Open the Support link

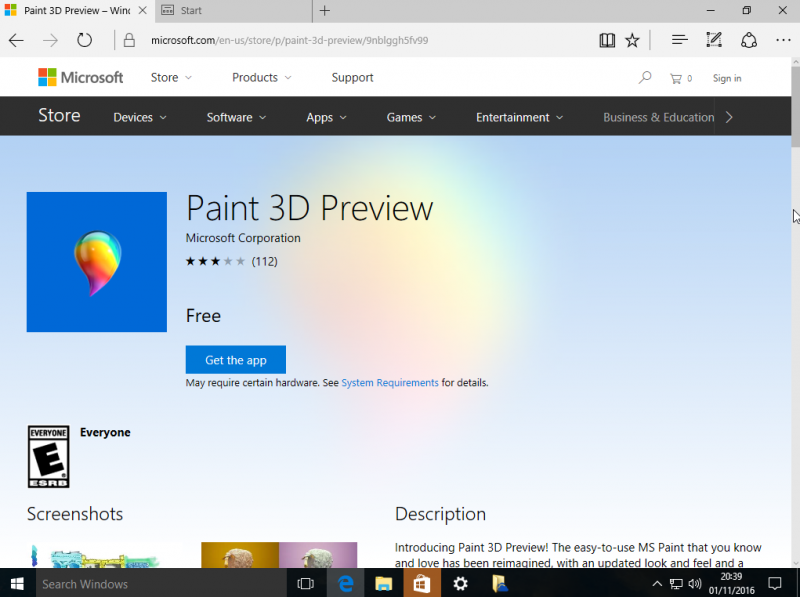352,78
